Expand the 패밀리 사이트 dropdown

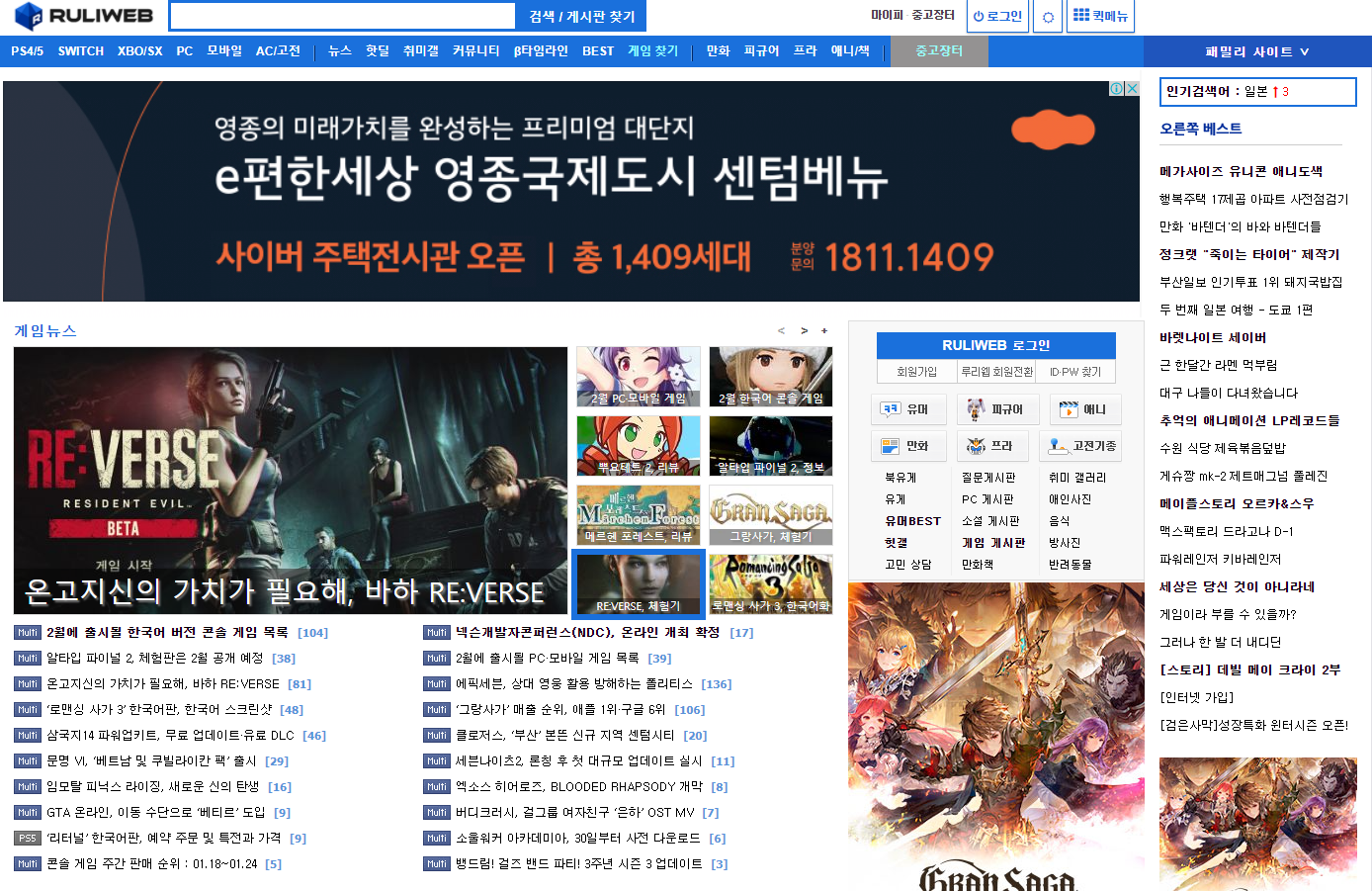click(1257, 51)
